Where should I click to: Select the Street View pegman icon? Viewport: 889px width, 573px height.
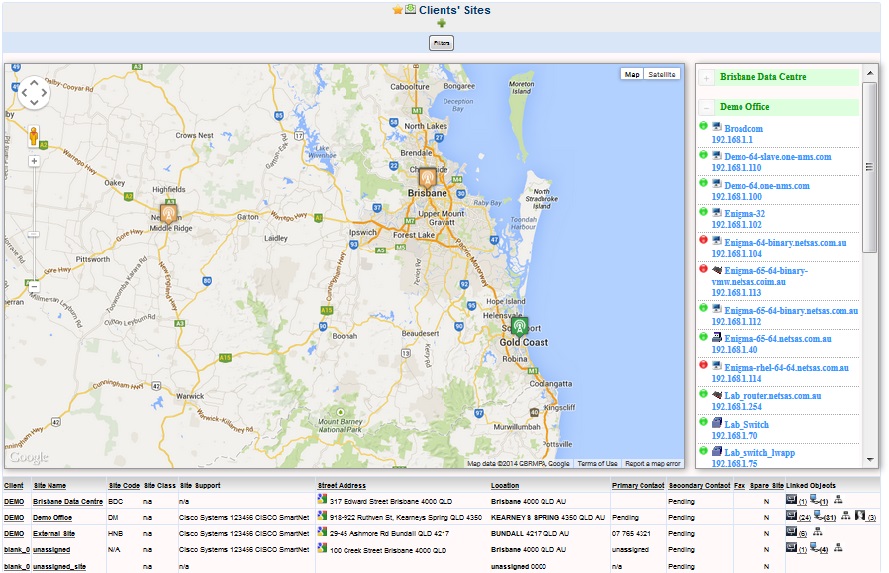click(33, 137)
